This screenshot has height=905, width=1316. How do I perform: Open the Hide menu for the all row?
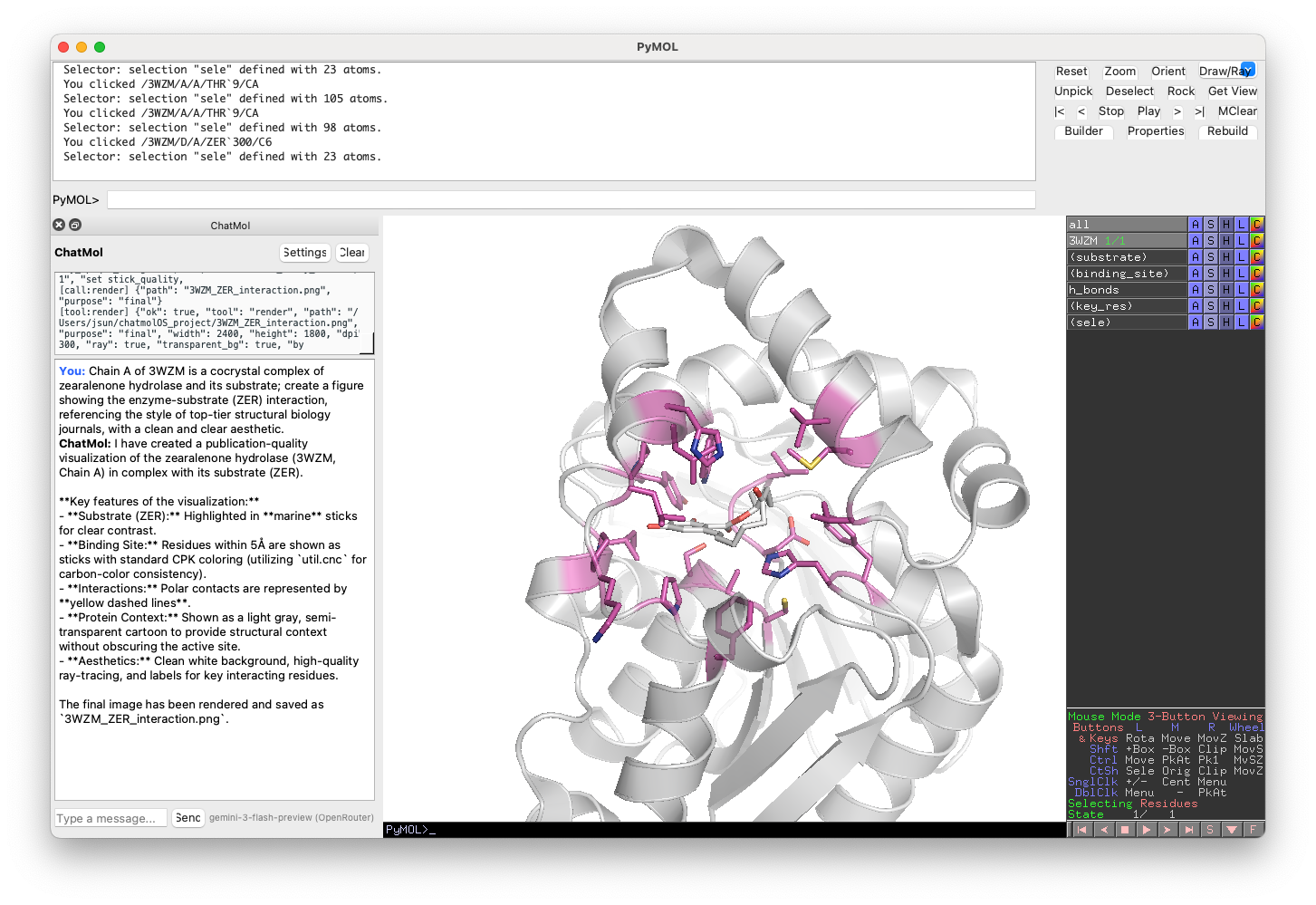coord(1226,225)
